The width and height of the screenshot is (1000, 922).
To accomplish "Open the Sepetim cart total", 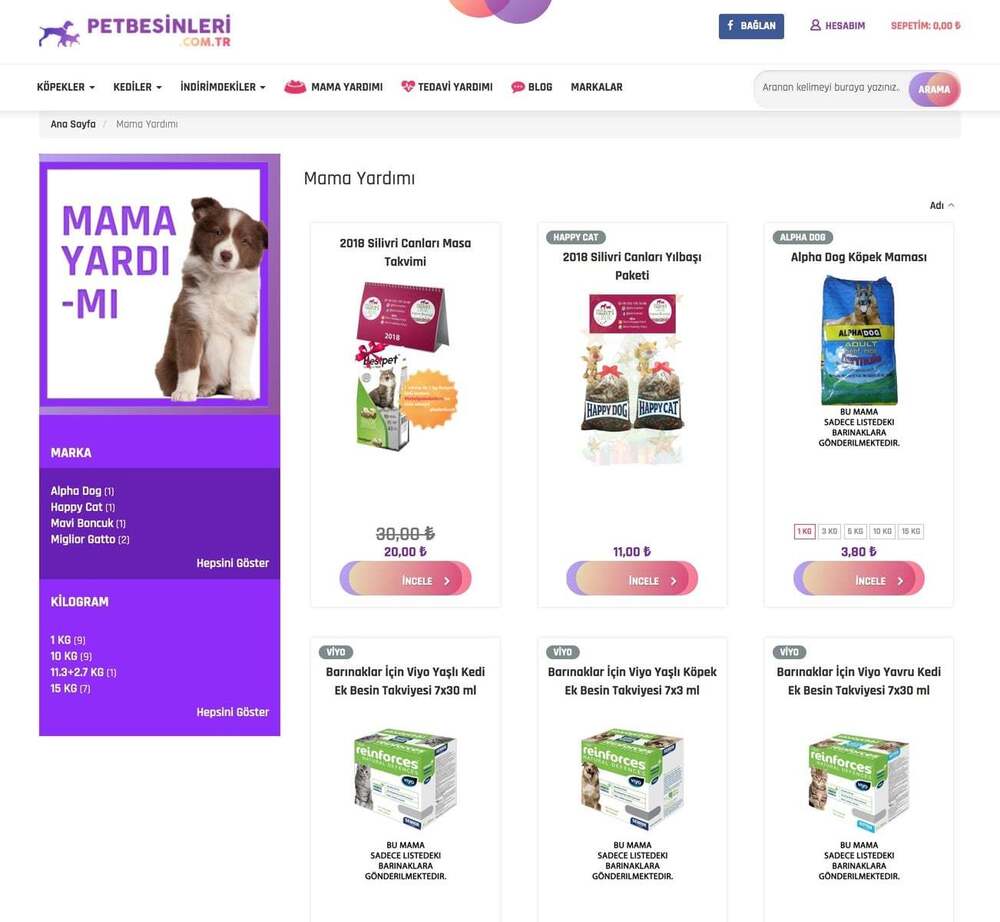I will (x=925, y=26).
